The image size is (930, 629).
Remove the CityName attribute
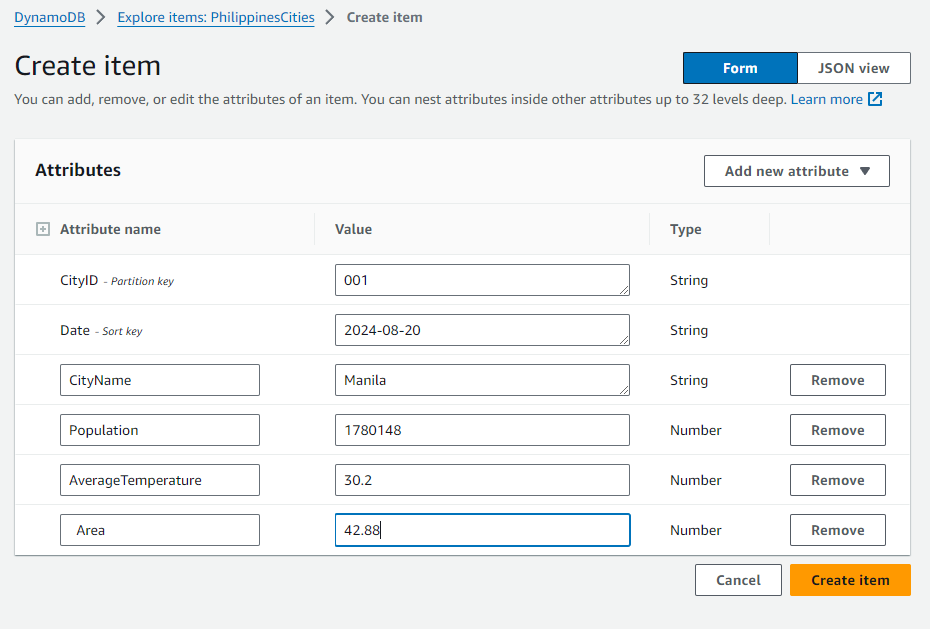[837, 380]
